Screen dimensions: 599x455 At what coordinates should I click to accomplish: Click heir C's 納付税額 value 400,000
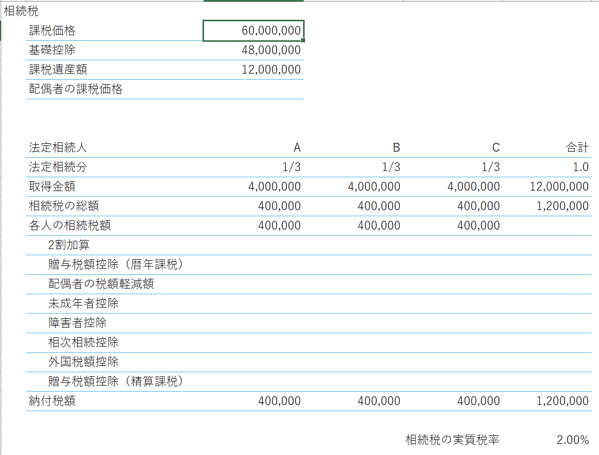(x=453, y=401)
